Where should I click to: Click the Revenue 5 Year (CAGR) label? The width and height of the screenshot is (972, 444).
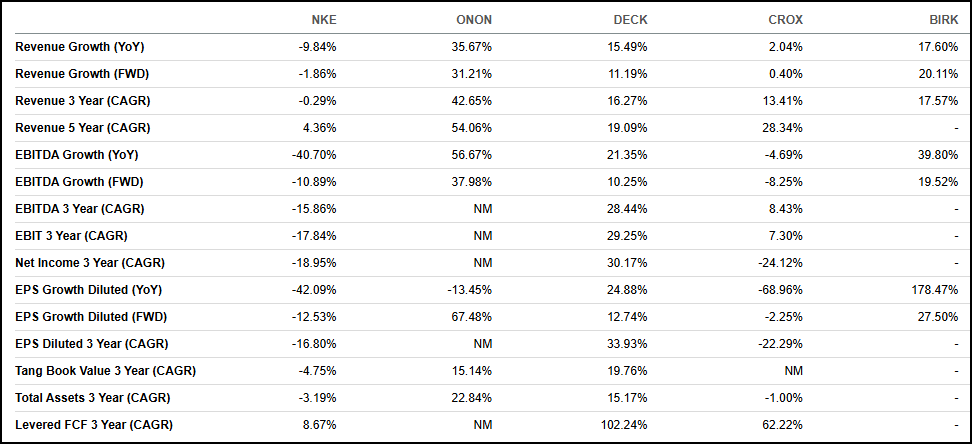click(x=83, y=128)
